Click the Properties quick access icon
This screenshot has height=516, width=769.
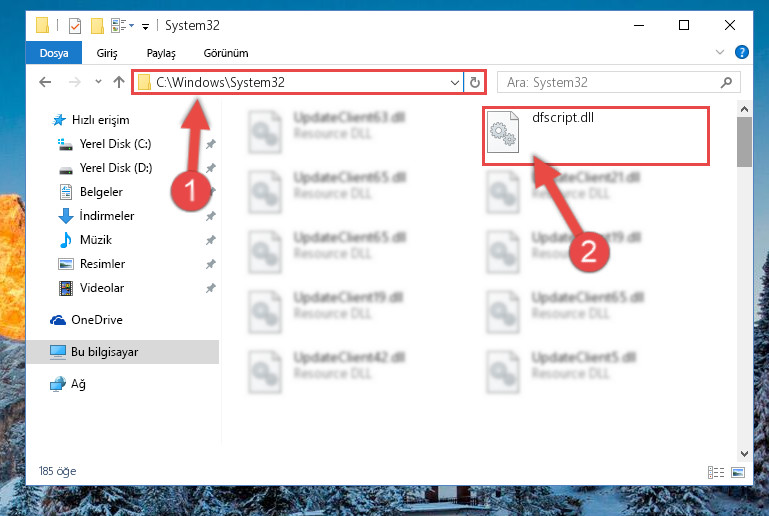tap(75, 26)
